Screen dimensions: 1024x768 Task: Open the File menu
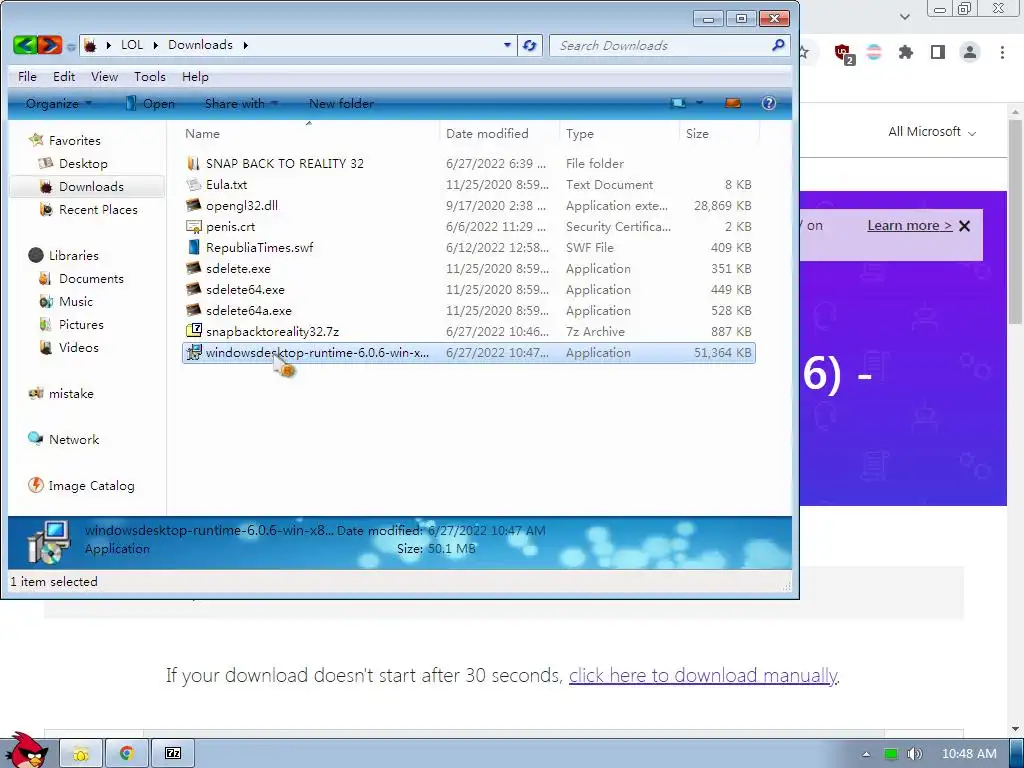click(27, 76)
